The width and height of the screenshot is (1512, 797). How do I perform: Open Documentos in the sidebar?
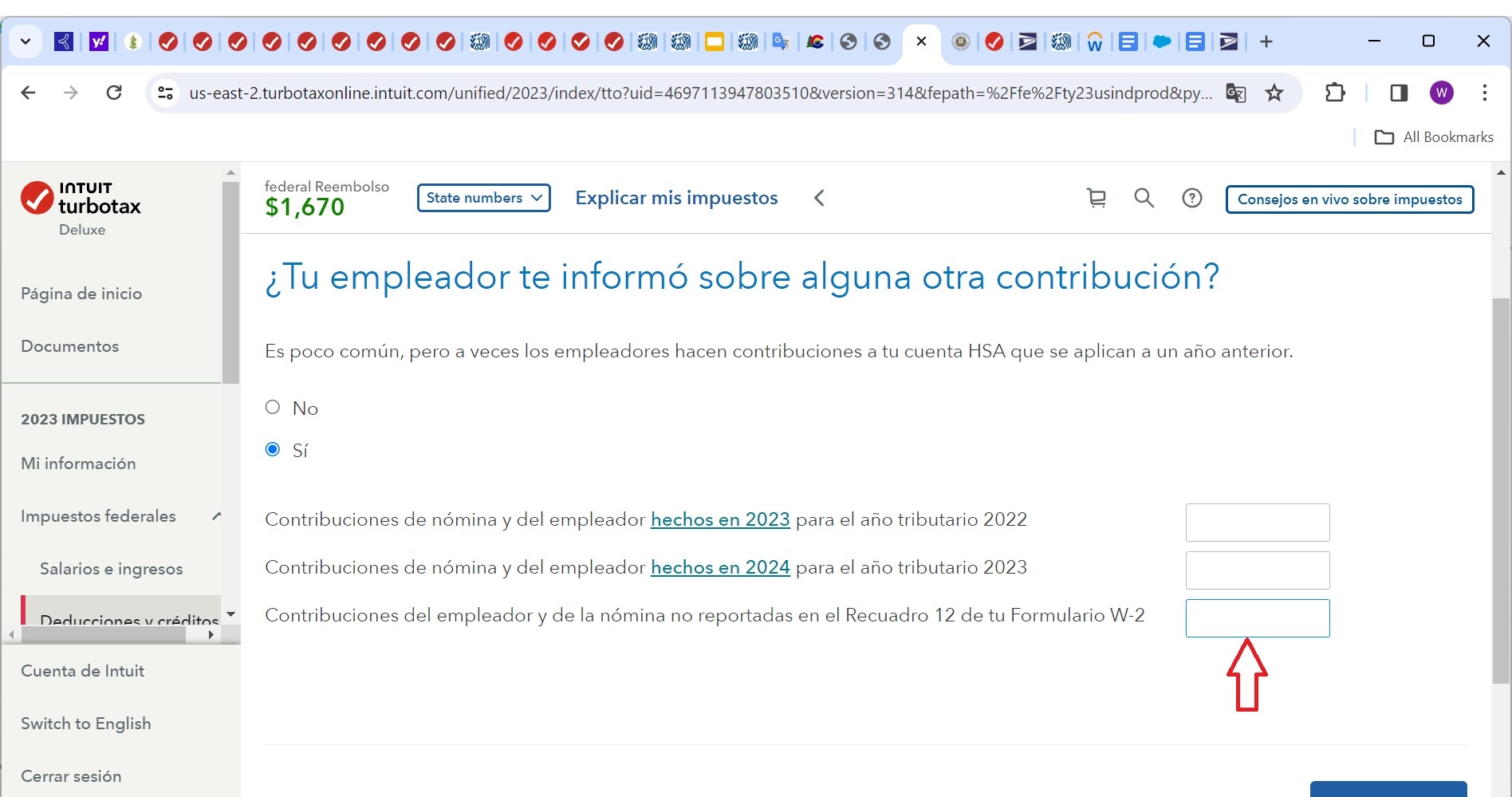(x=69, y=346)
